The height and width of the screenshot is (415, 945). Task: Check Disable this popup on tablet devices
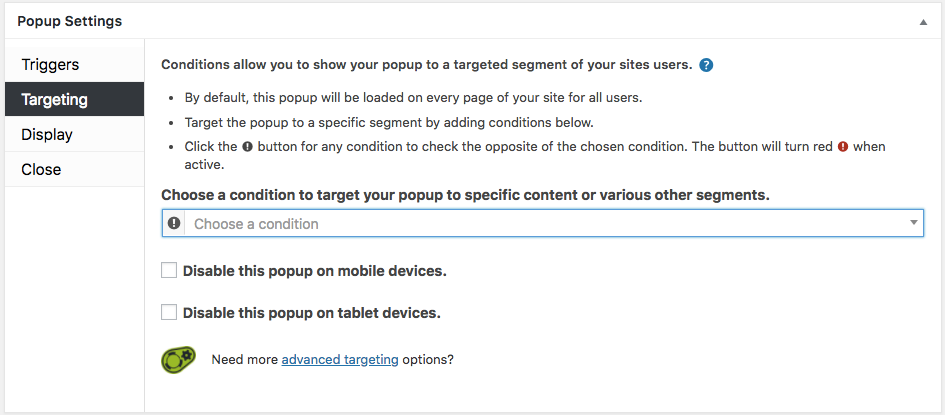click(169, 313)
